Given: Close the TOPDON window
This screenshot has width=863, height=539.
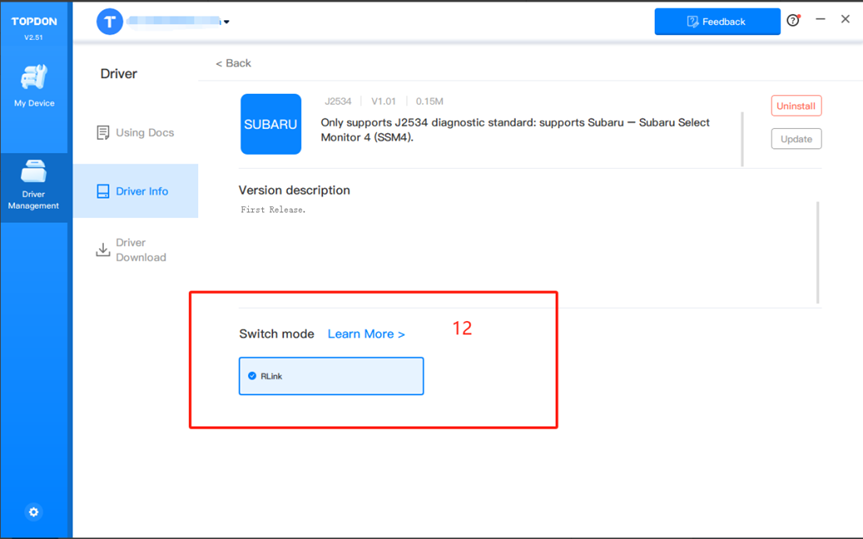Looking at the screenshot, I should click(845, 19).
